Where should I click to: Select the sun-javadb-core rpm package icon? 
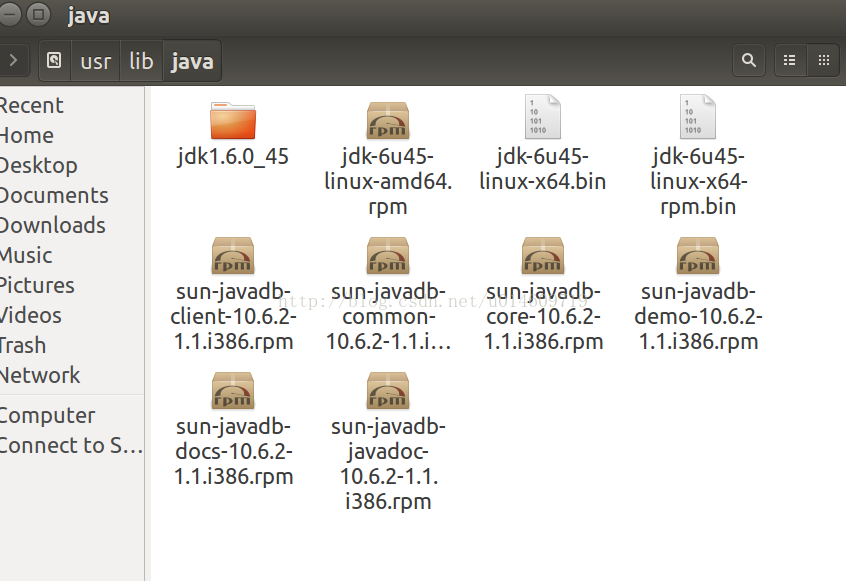tap(543, 256)
